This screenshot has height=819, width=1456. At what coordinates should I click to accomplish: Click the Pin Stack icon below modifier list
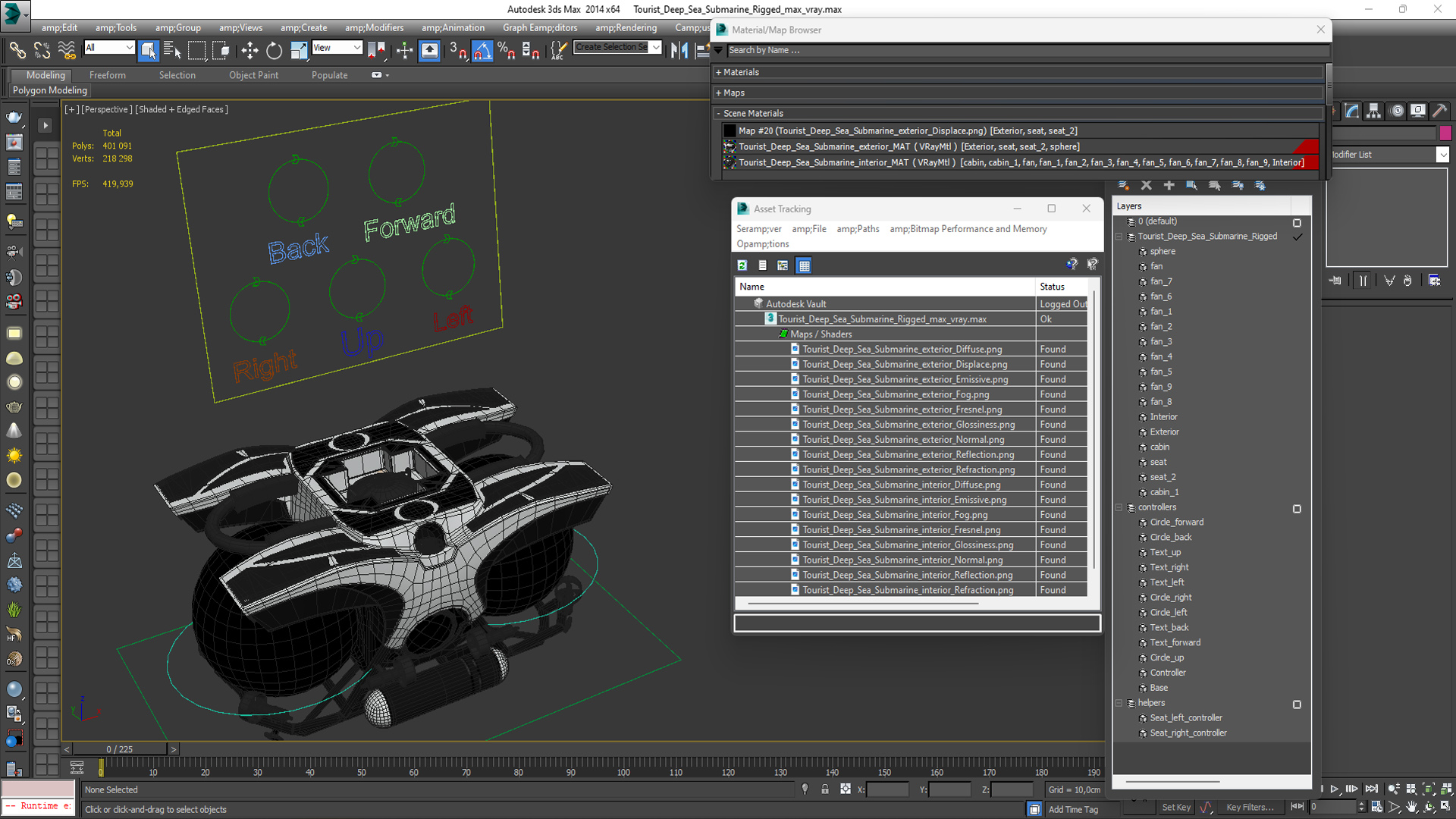(1335, 280)
